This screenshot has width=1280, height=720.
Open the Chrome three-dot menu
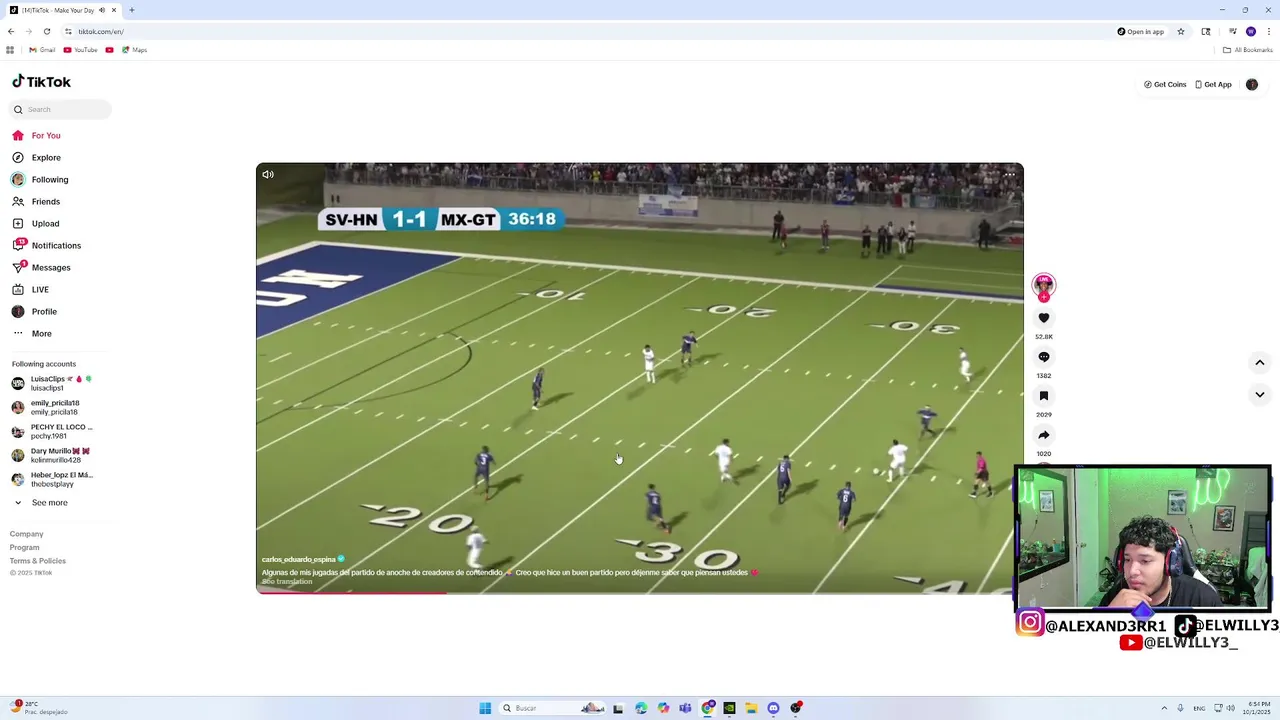[1269, 31]
